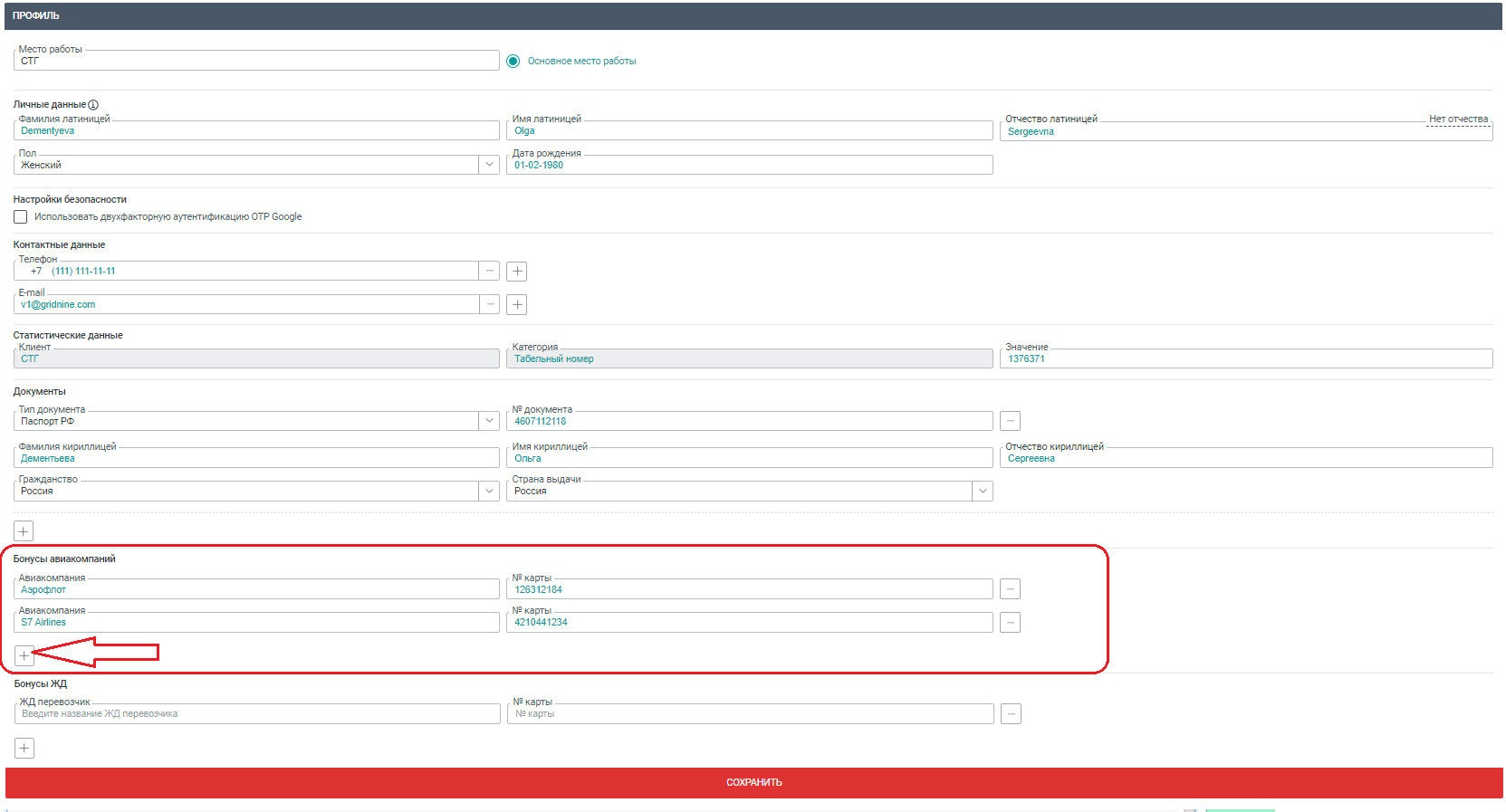1506x812 pixels.
Task: Enable two-factor OTP Google authentication checkbox
Action: 20,217
